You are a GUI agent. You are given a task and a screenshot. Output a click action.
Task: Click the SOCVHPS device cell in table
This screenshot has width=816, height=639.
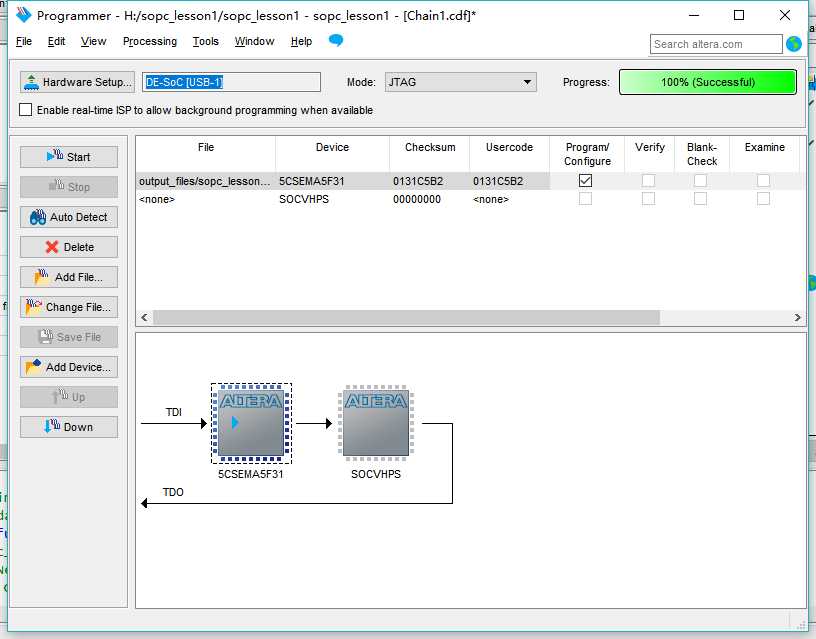tap(332, 199)
